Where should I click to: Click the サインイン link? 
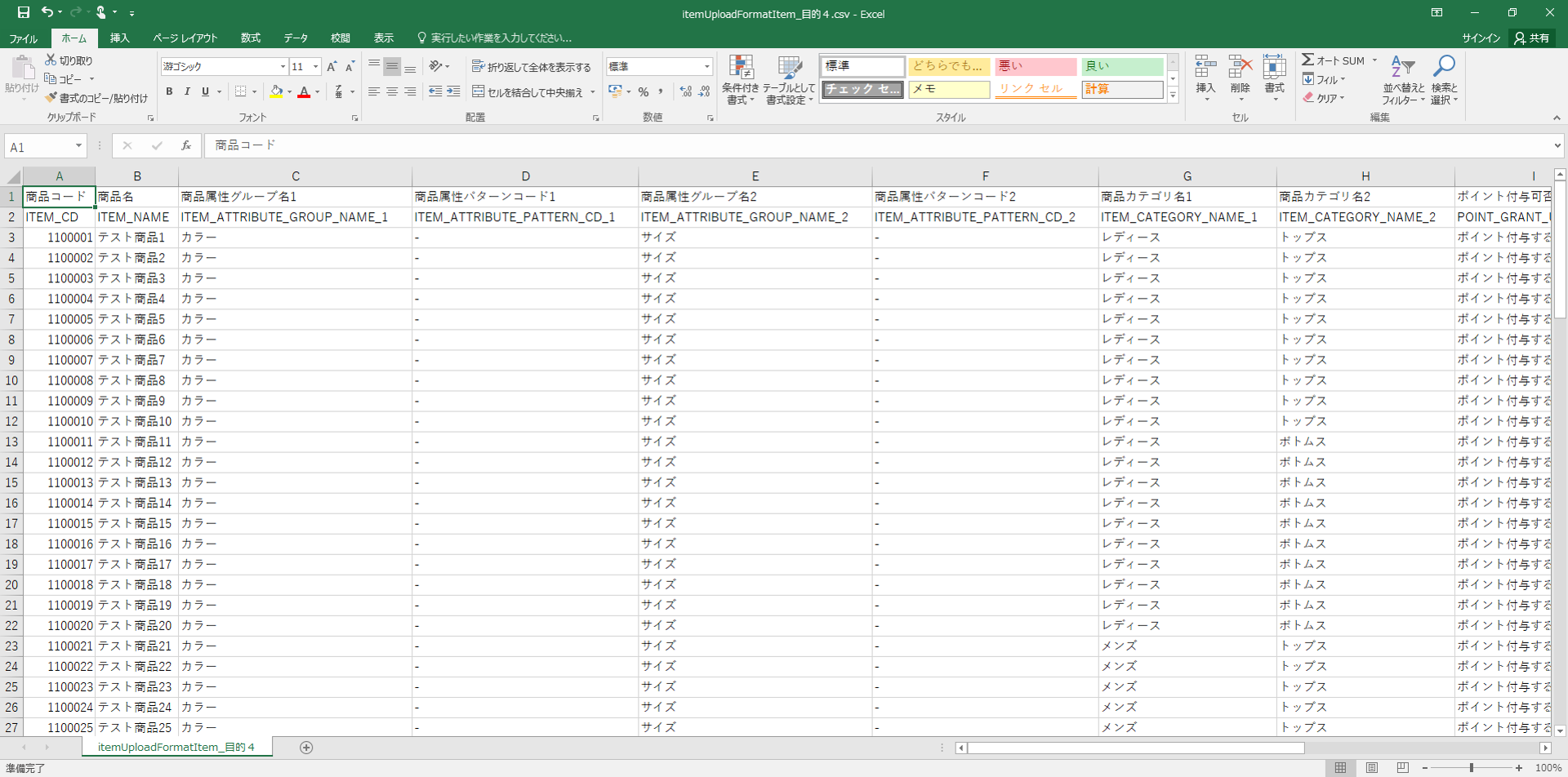pyautogui.click(x=1481, y=38)
